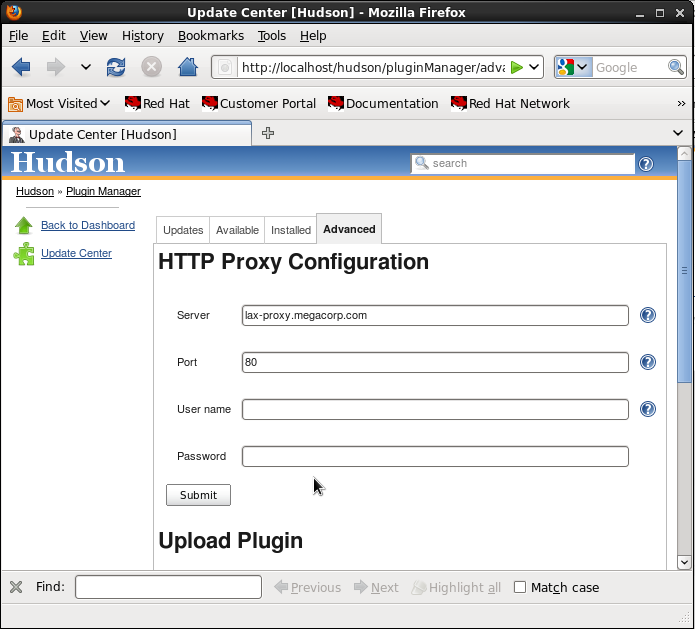
Task: Click the Google search magnifier icon
Action: (x=675, y=67)
